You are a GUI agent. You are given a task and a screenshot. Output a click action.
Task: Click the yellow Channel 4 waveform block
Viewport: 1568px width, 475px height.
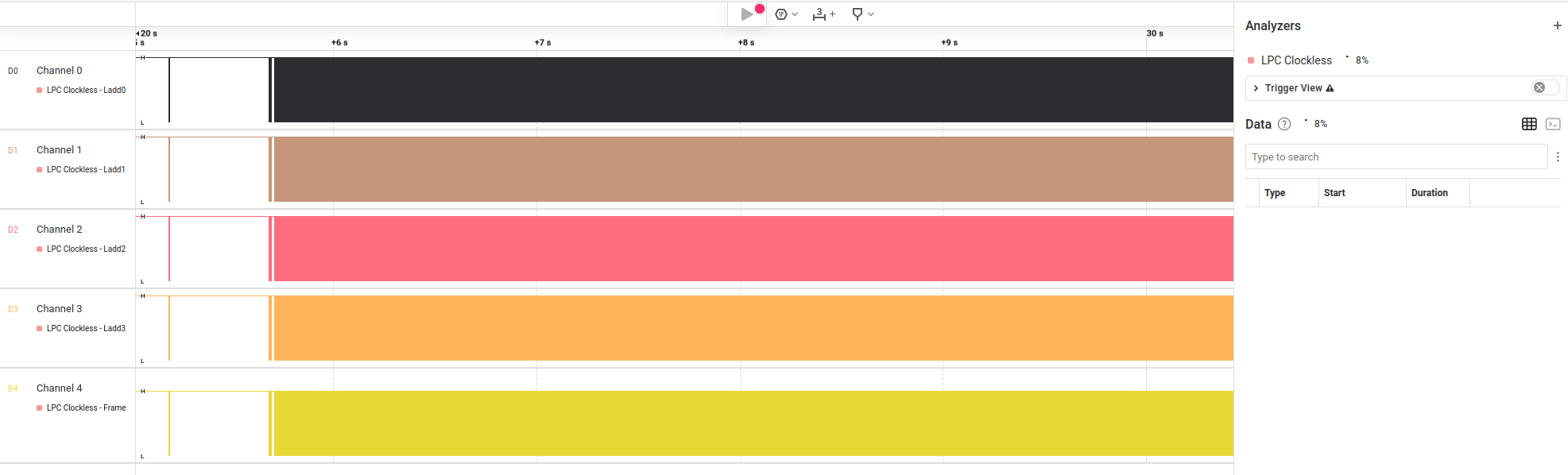pyautogui.click(x=753, y=423)
